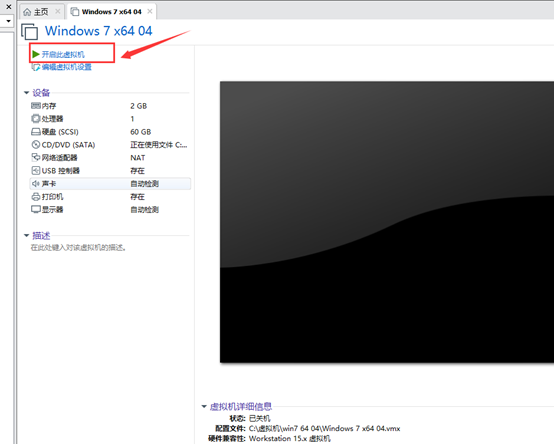Viewport: 554px width, 444px height.
Task: Click the 打印机 printer icon
Action: 36,197
